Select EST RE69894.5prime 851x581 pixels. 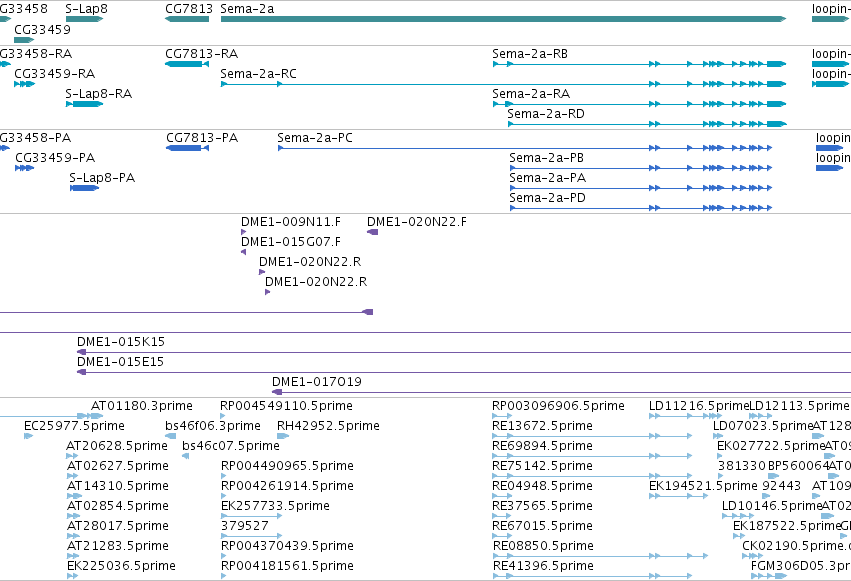tap(592, 456)
